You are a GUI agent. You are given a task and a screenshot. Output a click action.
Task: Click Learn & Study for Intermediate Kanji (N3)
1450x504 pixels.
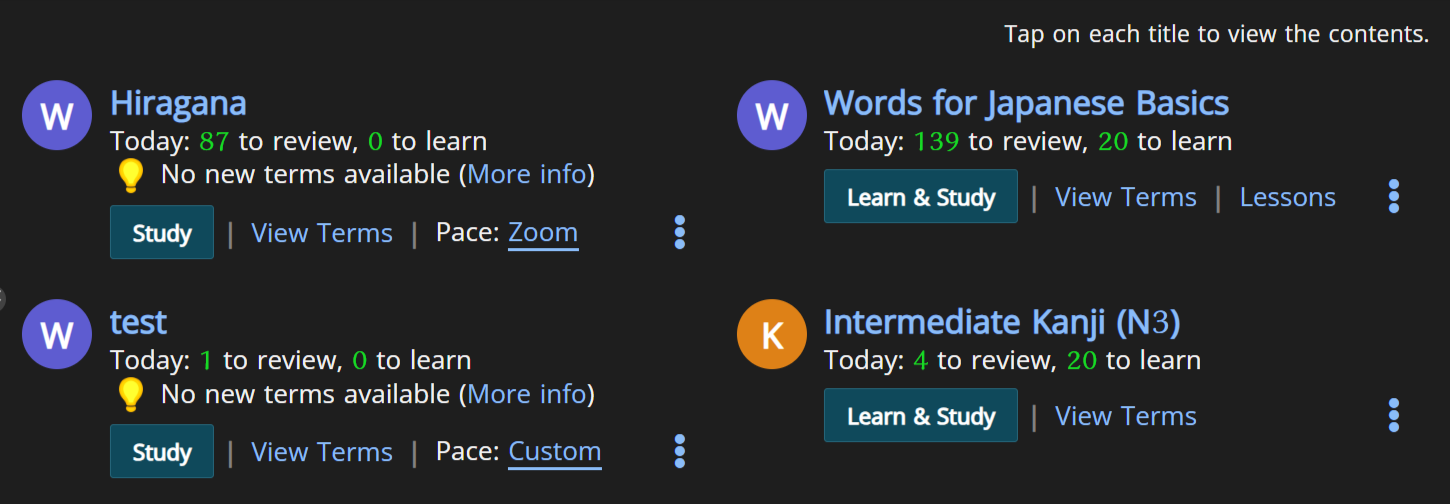click(921, 415)
